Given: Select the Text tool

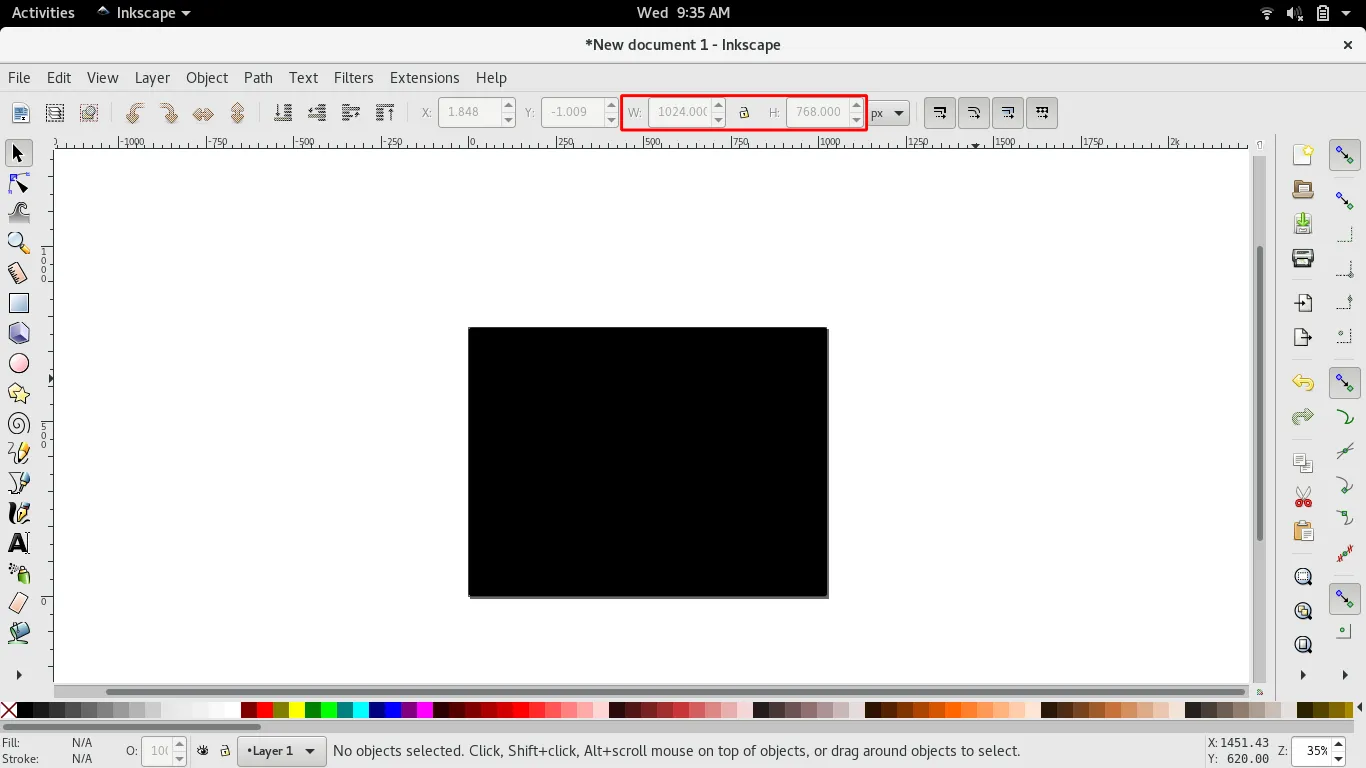Looking at the screenshot, I should coord(19,543).
